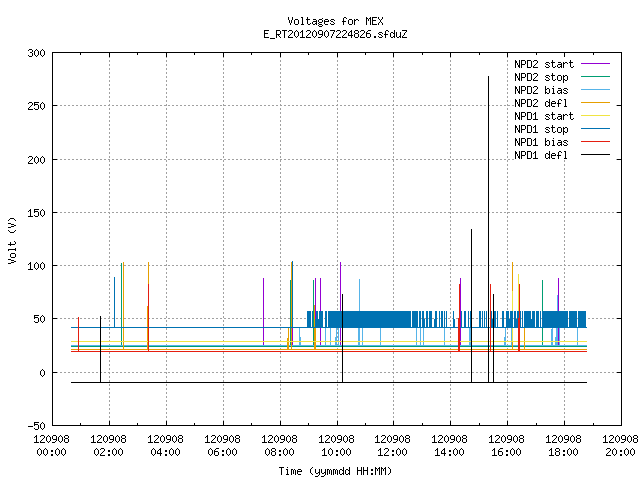Select the 'NPD1 defl' legend label
The image size is (640, 480).
tap(541, 156)
